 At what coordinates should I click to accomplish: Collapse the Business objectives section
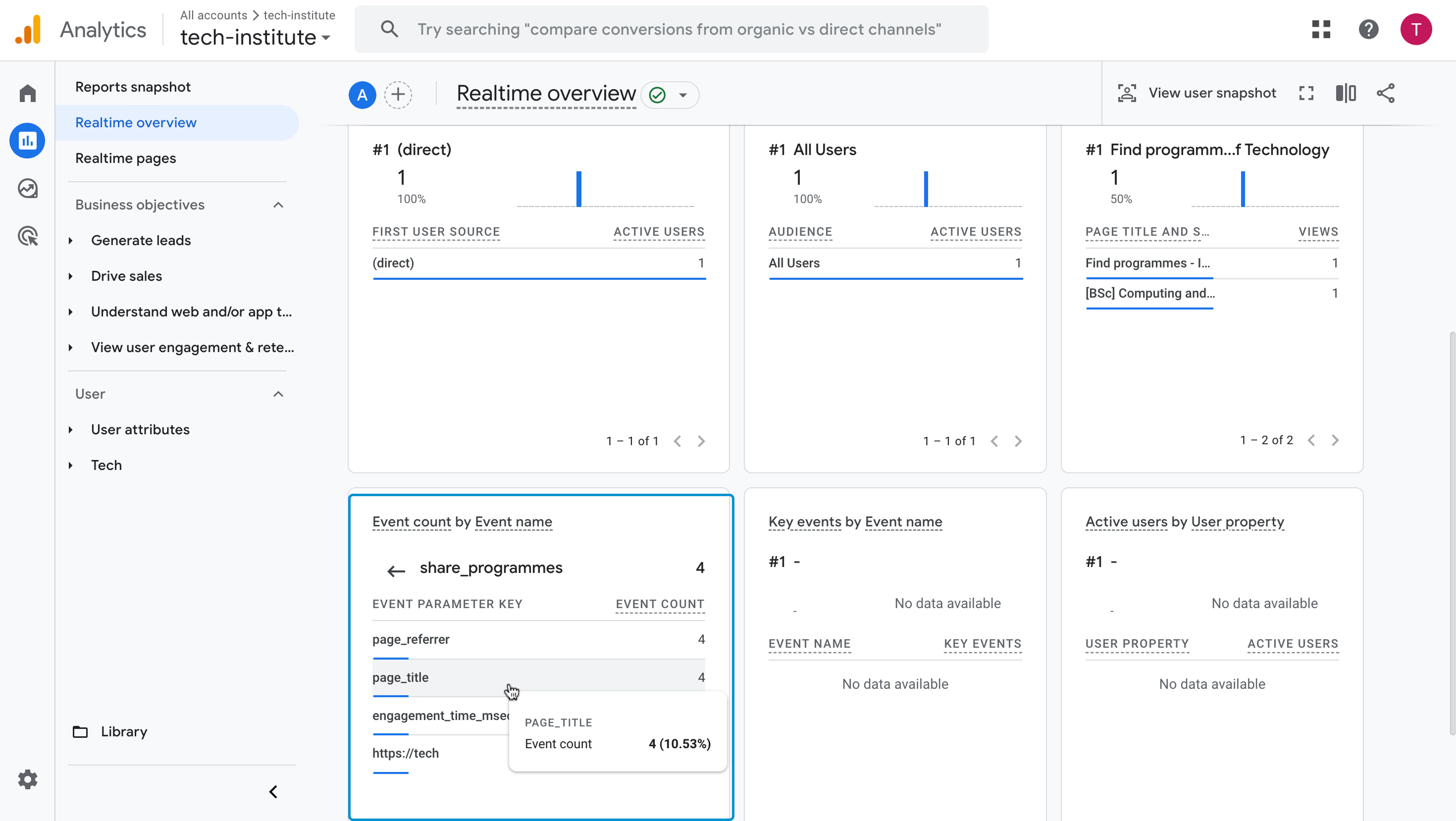pyautogui.click(x=278, y=205)
